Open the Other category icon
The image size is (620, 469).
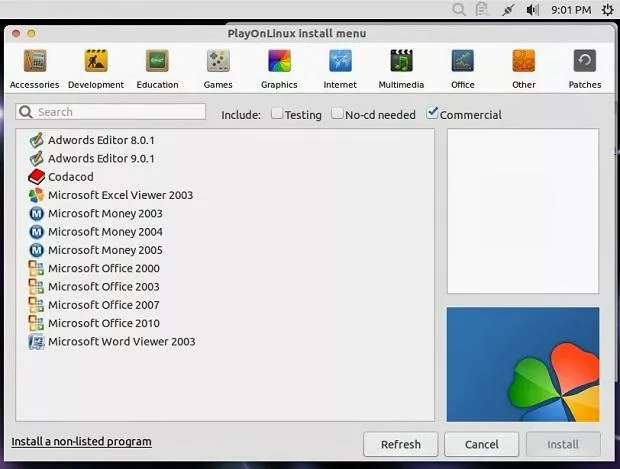524,62
